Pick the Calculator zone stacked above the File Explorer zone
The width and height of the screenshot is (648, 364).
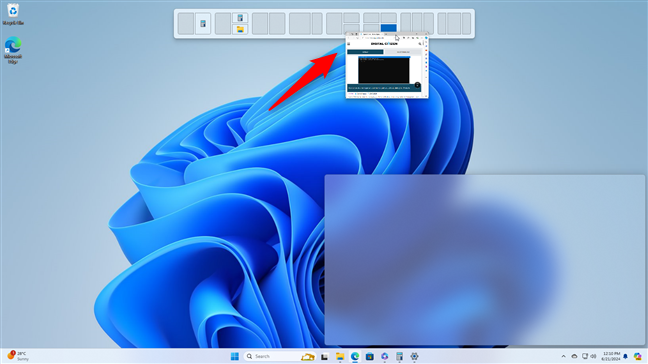click(240, 18)
